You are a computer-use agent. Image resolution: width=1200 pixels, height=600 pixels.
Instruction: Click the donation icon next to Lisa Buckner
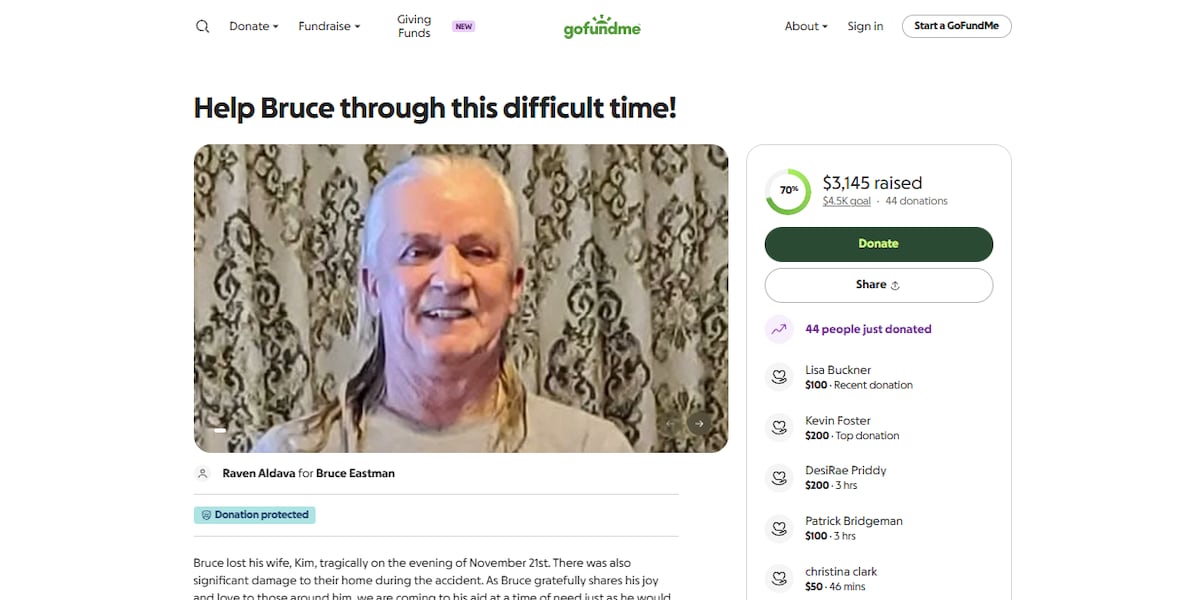click(x=779, y=377)
